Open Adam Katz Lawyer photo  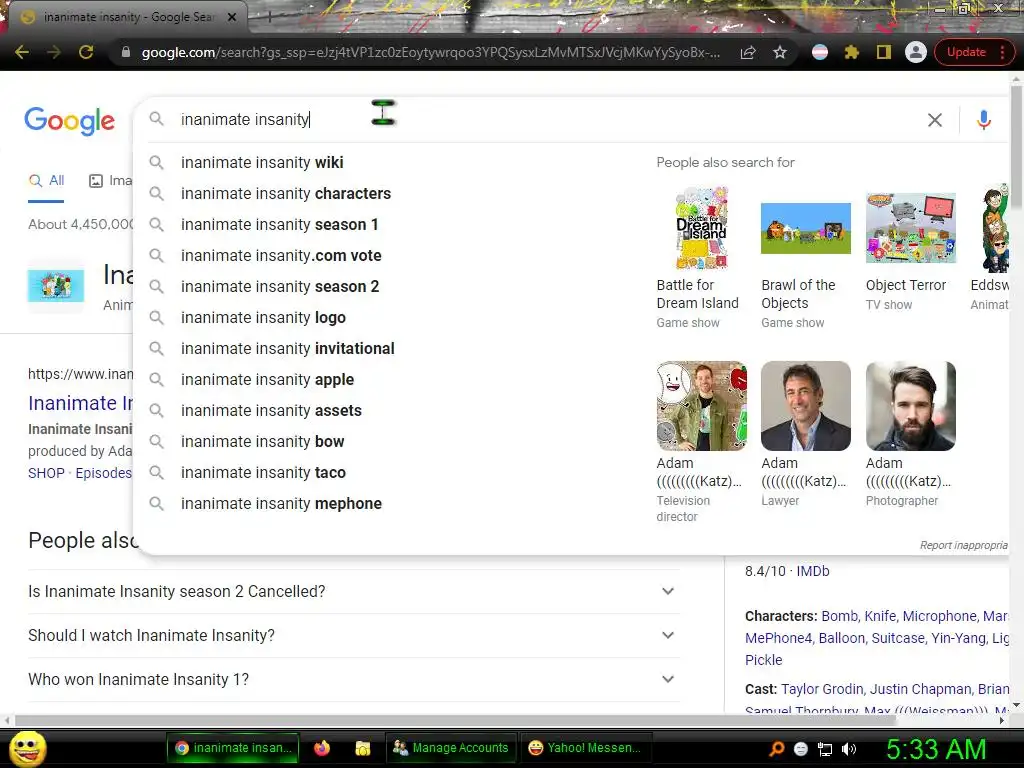pos(806,406)
